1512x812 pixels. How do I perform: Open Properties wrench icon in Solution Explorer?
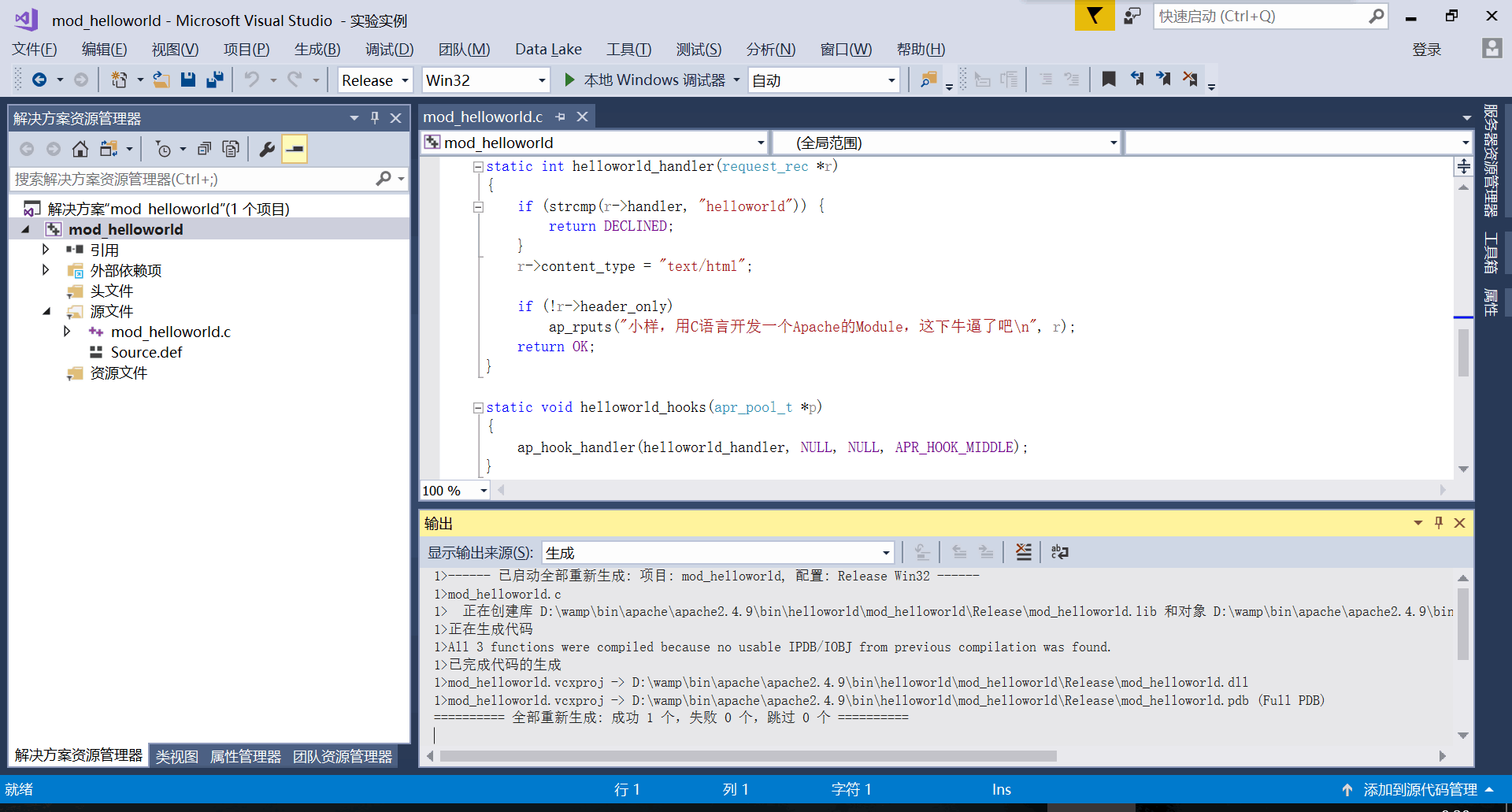(x=267, y=149)
